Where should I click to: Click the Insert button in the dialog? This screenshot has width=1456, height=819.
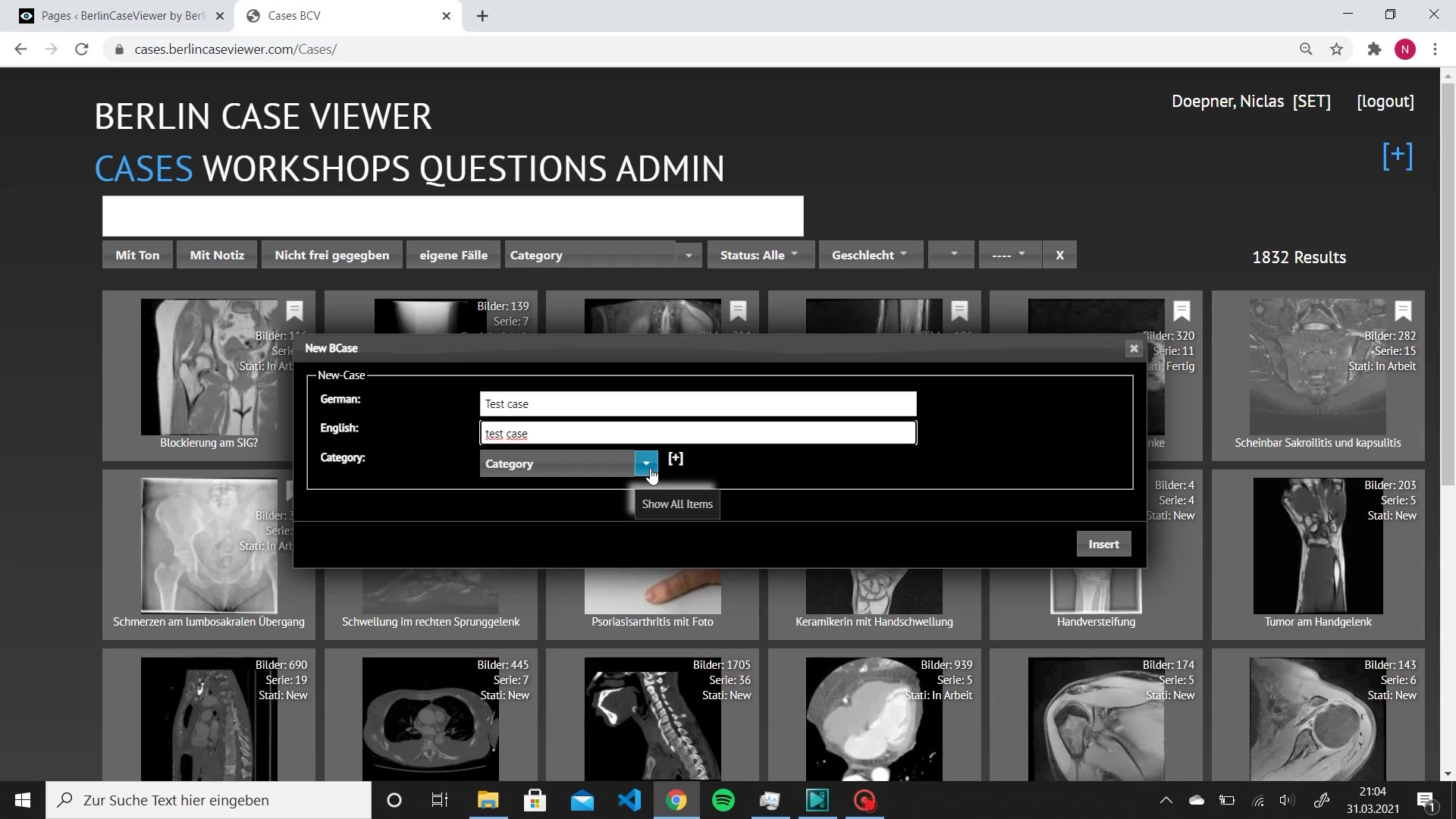(x=1103, y=544)
